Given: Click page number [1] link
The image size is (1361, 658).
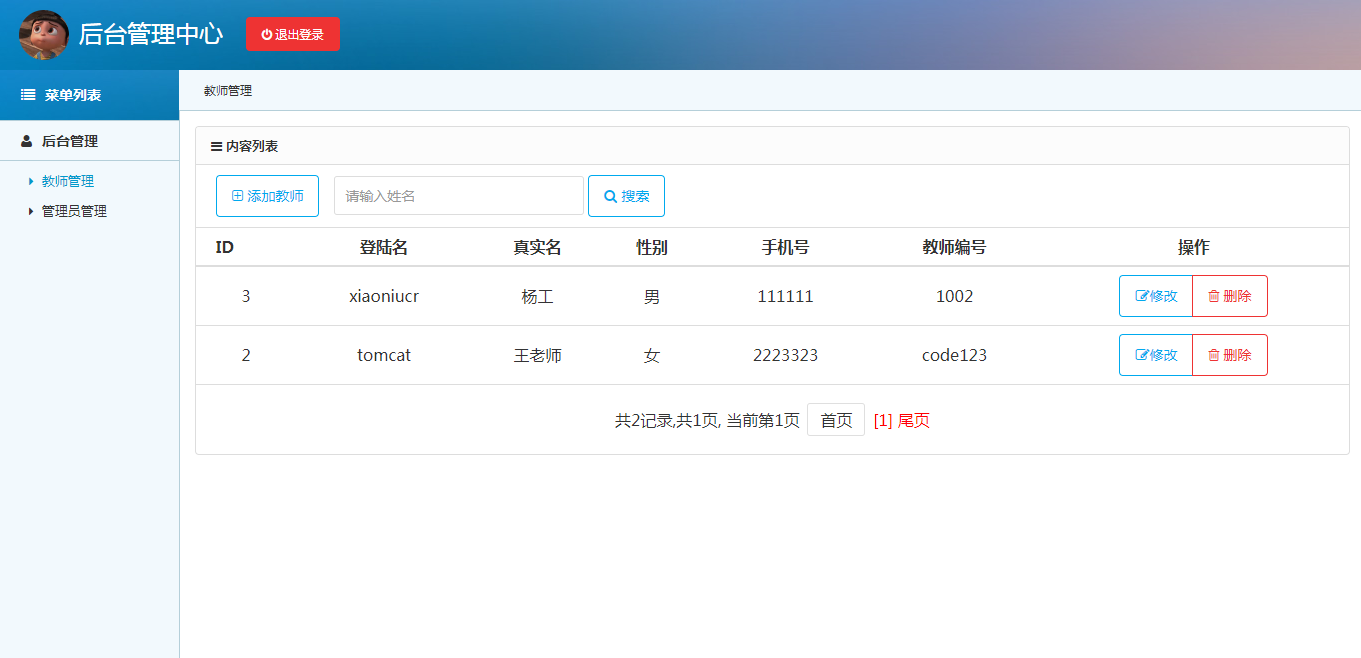Looking at the screenshot, I should tap(883, 421).
